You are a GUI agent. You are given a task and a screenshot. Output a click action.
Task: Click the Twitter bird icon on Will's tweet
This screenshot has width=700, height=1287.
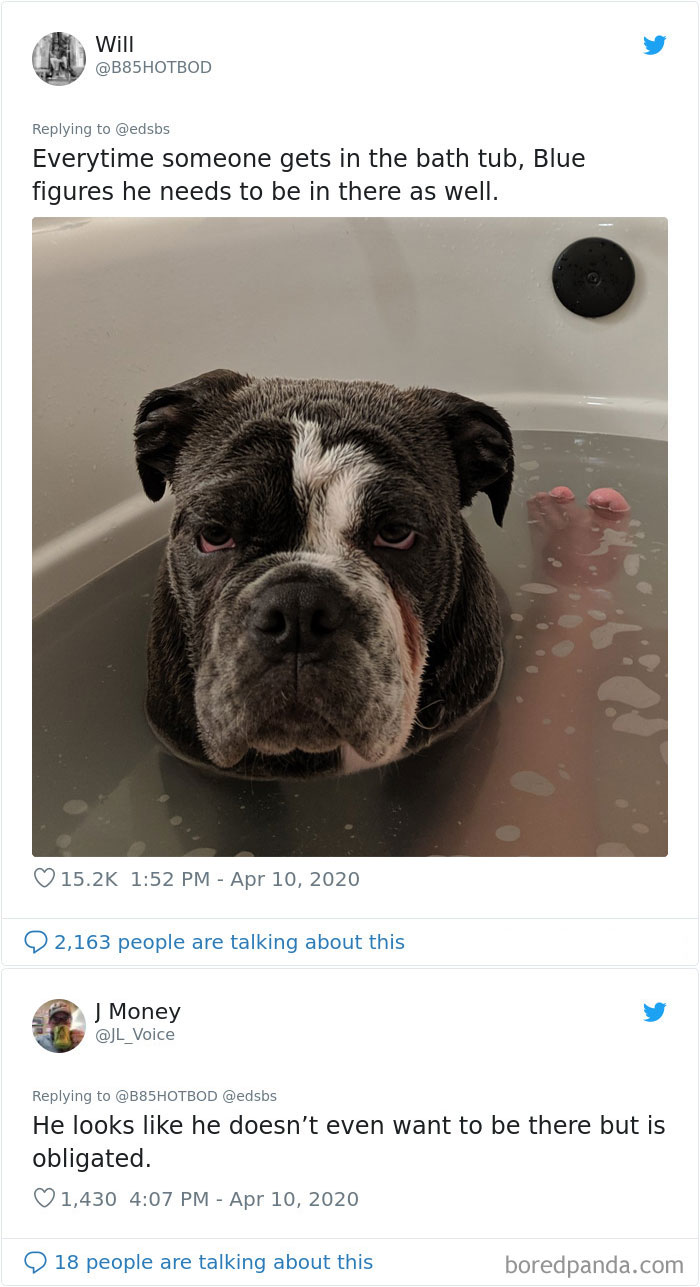tap(655, 45)
